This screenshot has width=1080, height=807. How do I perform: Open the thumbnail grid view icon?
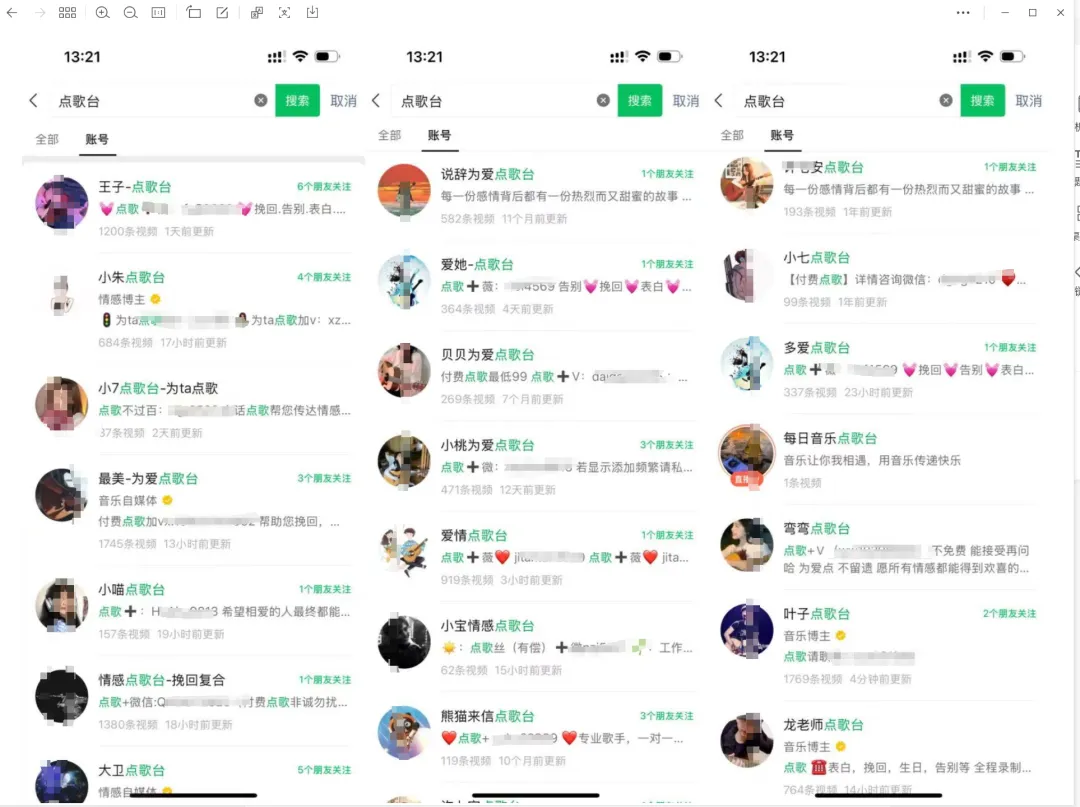coord(68,12)
